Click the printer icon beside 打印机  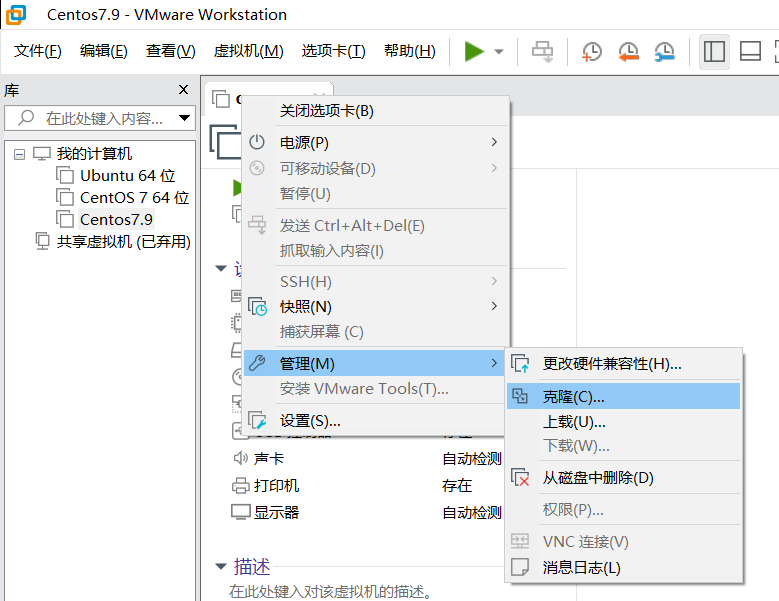pyautogui.click(x=240, y=485)
